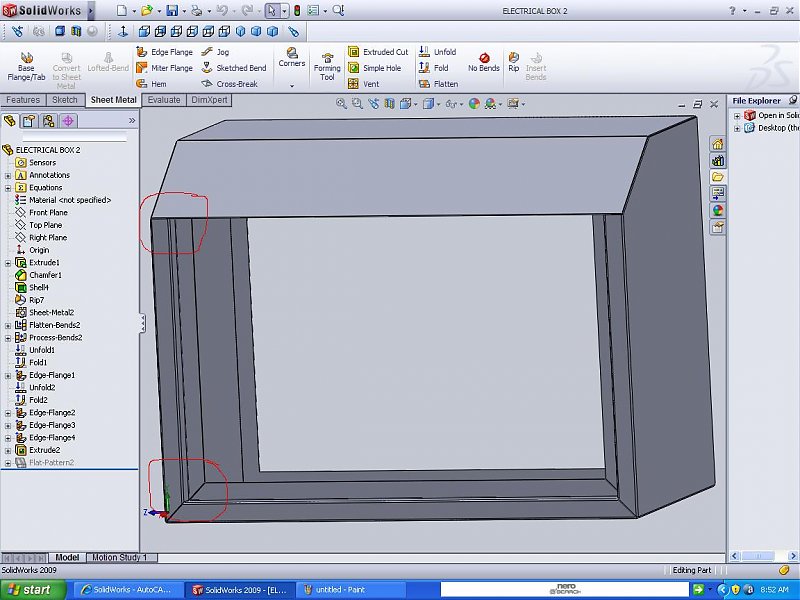Choose the Base Flange/Tab tool
800x600 pixels.
tap(26, 64)
